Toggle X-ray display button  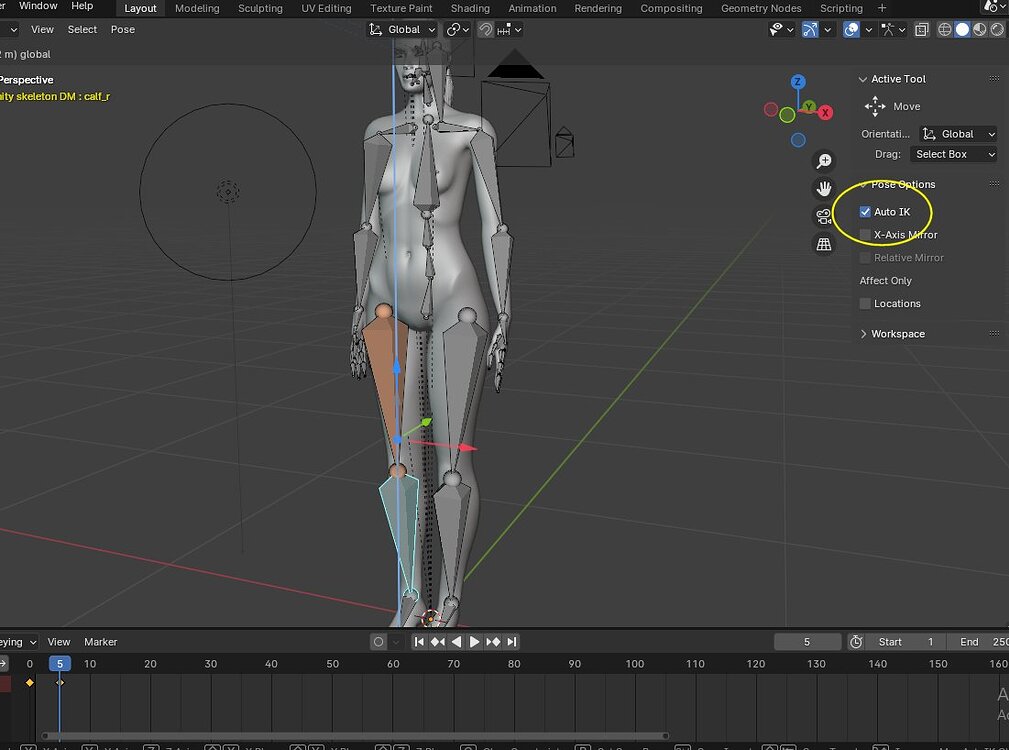(921, 30)
